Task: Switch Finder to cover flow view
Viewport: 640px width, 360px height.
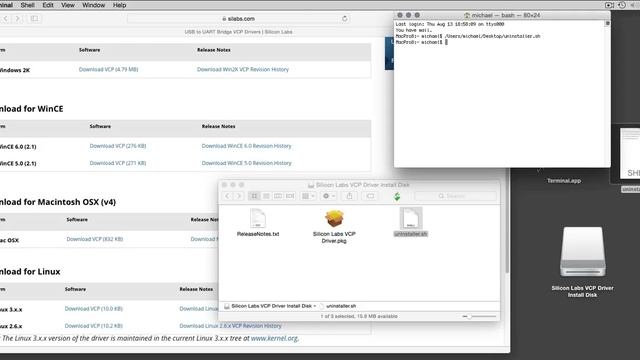Action: point(290,196)
